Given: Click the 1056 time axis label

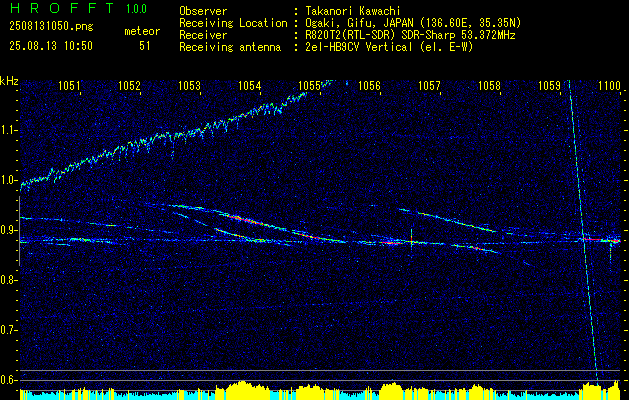Looking at the screenshot, I should tap(369, 85).
